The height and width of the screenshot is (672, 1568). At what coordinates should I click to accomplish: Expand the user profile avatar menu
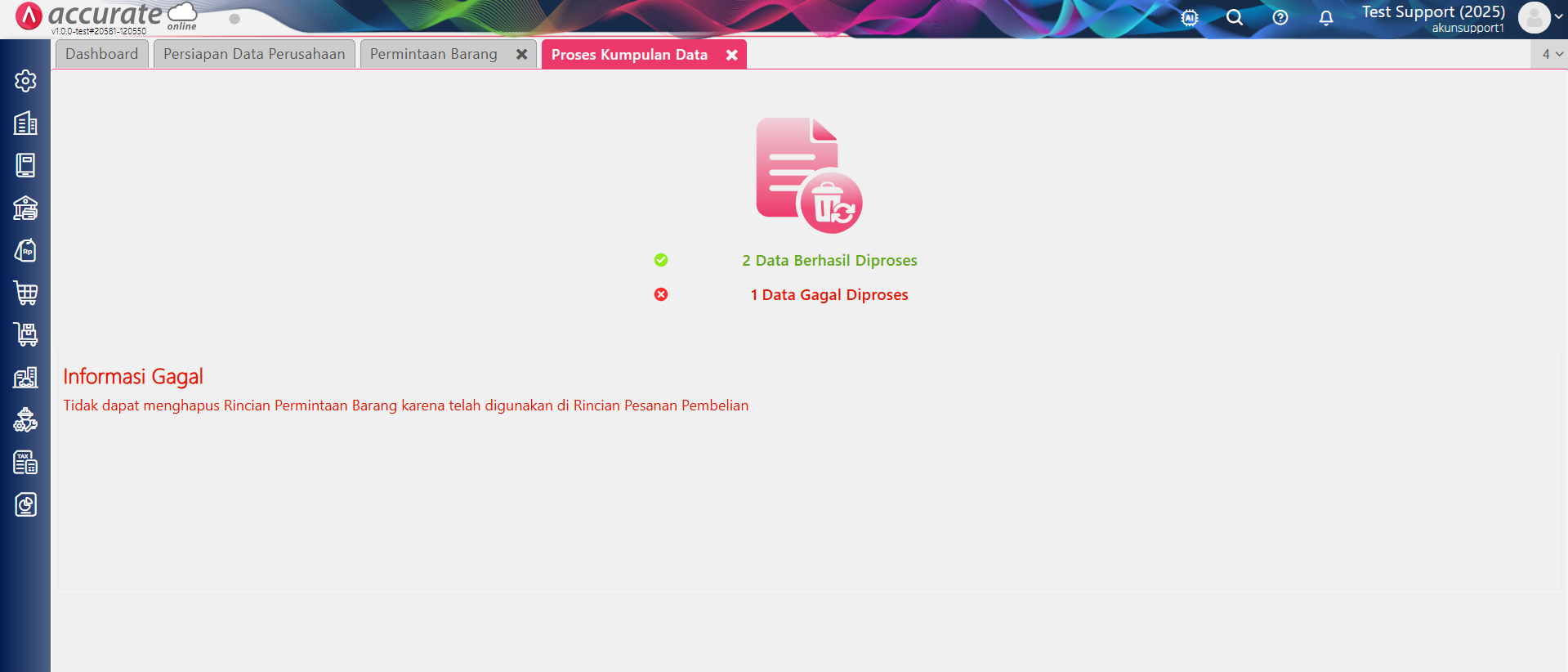(x=1539, y=18)
